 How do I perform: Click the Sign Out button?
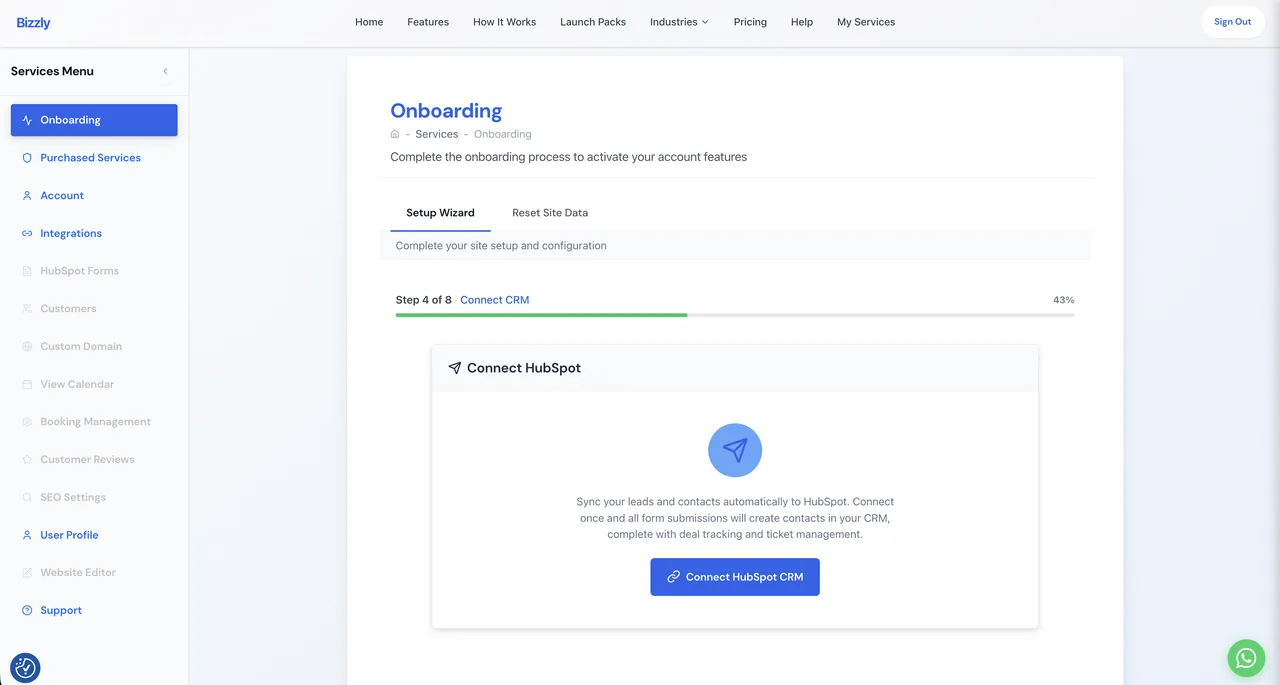(1232, 22)
